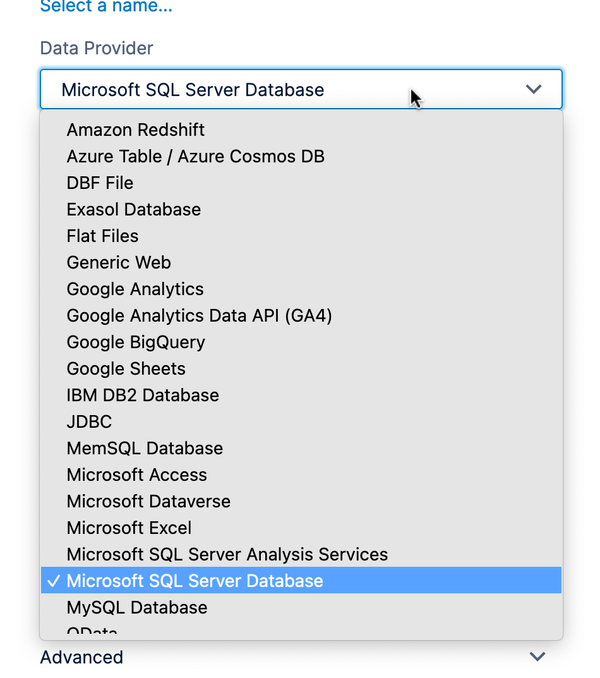Pick DBF File as data provider
This screenshot has width=600, height=678.
(301, 183)
